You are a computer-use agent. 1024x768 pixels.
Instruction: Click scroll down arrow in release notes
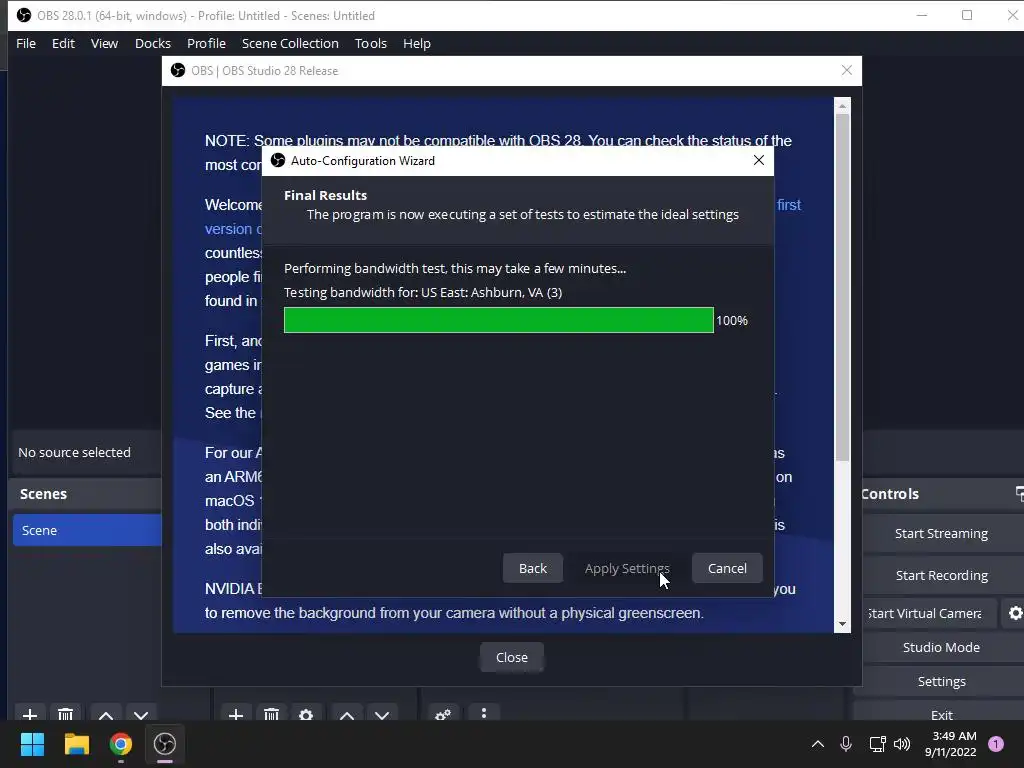click(842, 624)
